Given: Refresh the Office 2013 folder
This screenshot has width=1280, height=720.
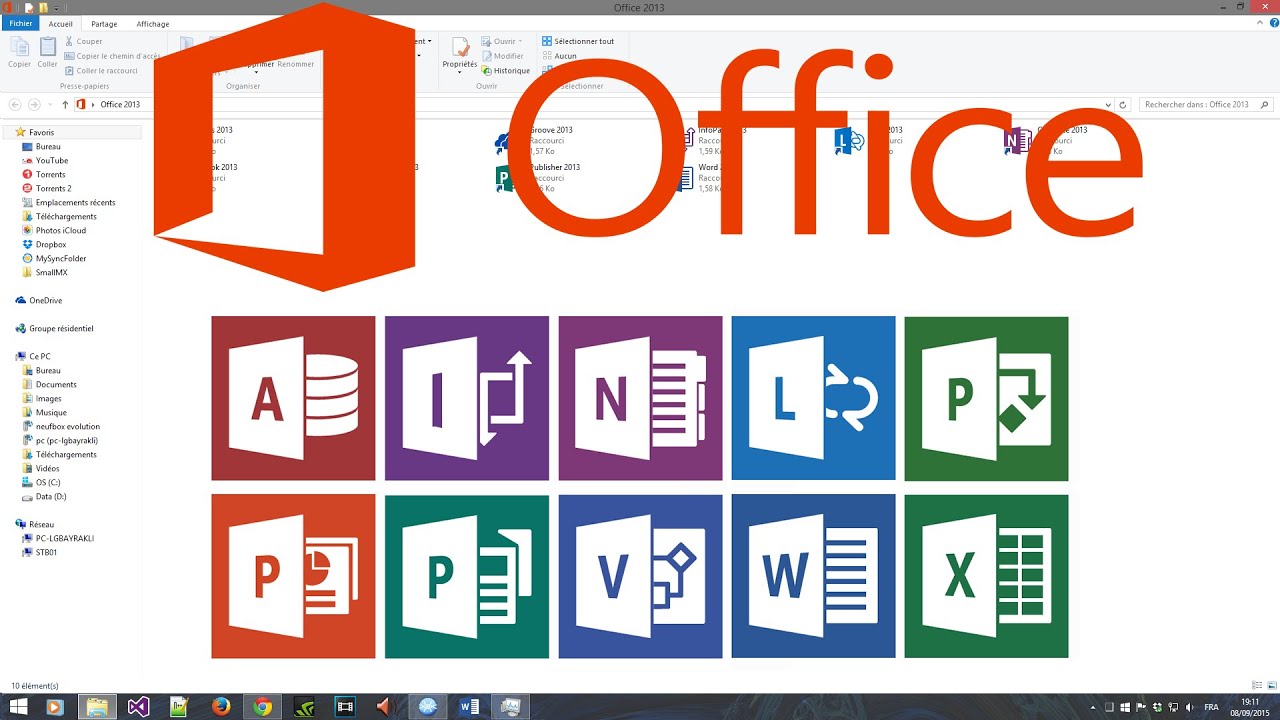Looking at the screenshot, I should [x=1123, y=104].
